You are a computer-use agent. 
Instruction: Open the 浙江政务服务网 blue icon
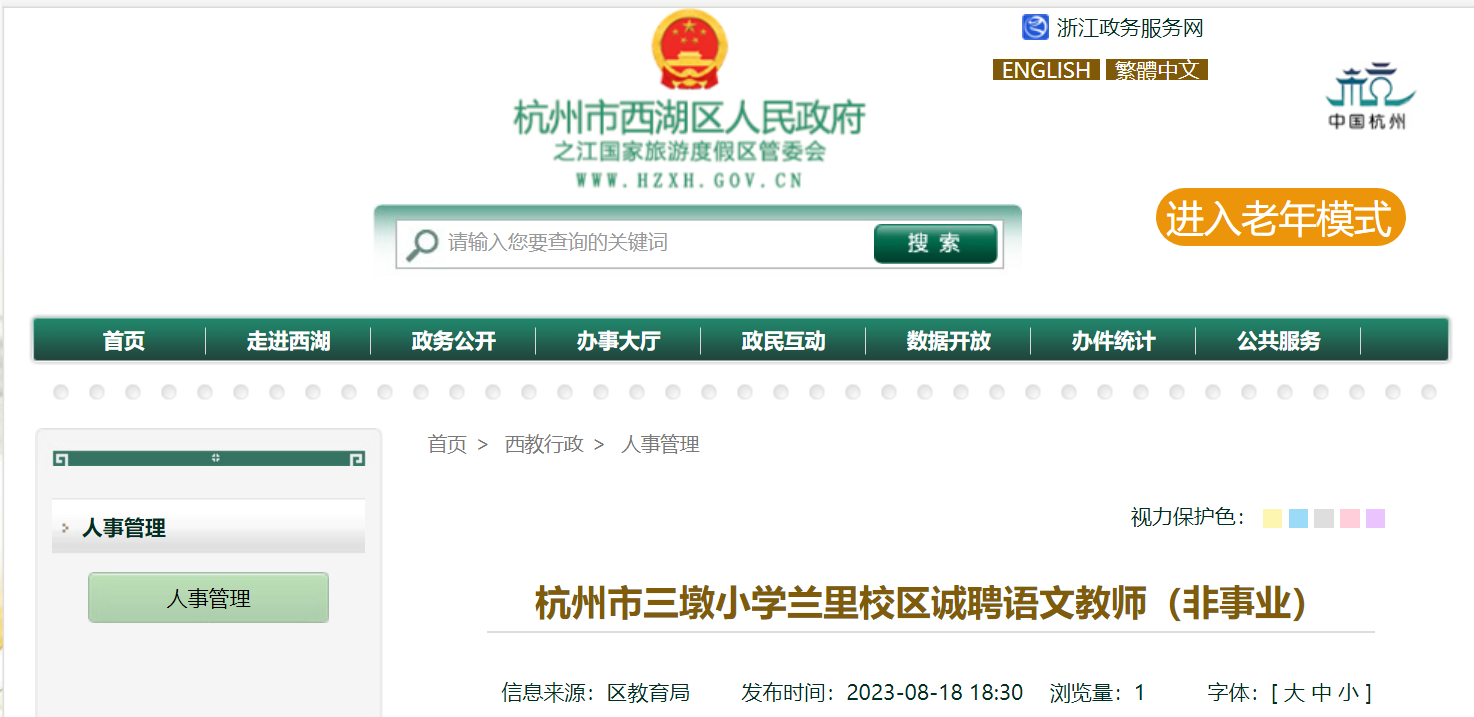click(x=1035, y=27)
